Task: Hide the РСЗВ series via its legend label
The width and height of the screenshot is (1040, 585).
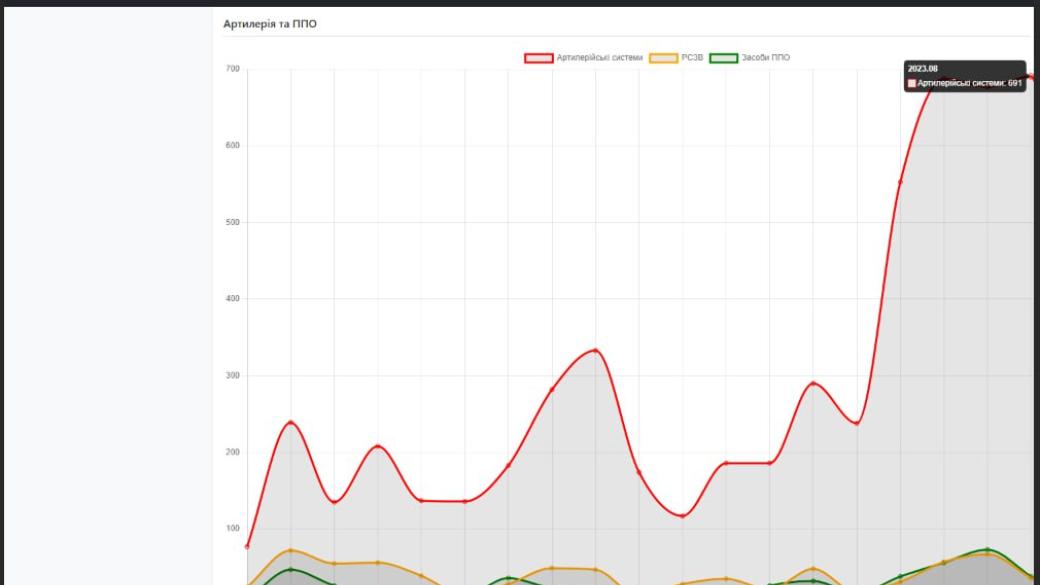Action: point(692,58)
